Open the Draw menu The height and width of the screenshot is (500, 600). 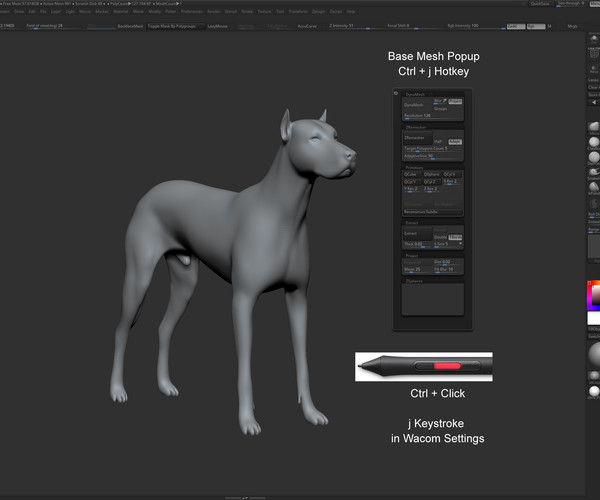(19, 11)
